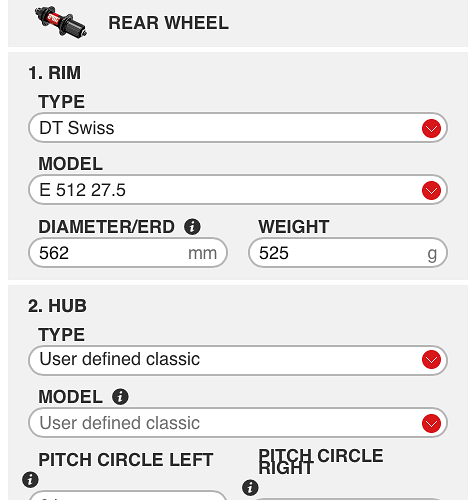Image resolution: width=476 pixels, height=500 pixels.
Task: Show info for PITCH CIRCLE LEFT
Action: [x=30, y=480]
